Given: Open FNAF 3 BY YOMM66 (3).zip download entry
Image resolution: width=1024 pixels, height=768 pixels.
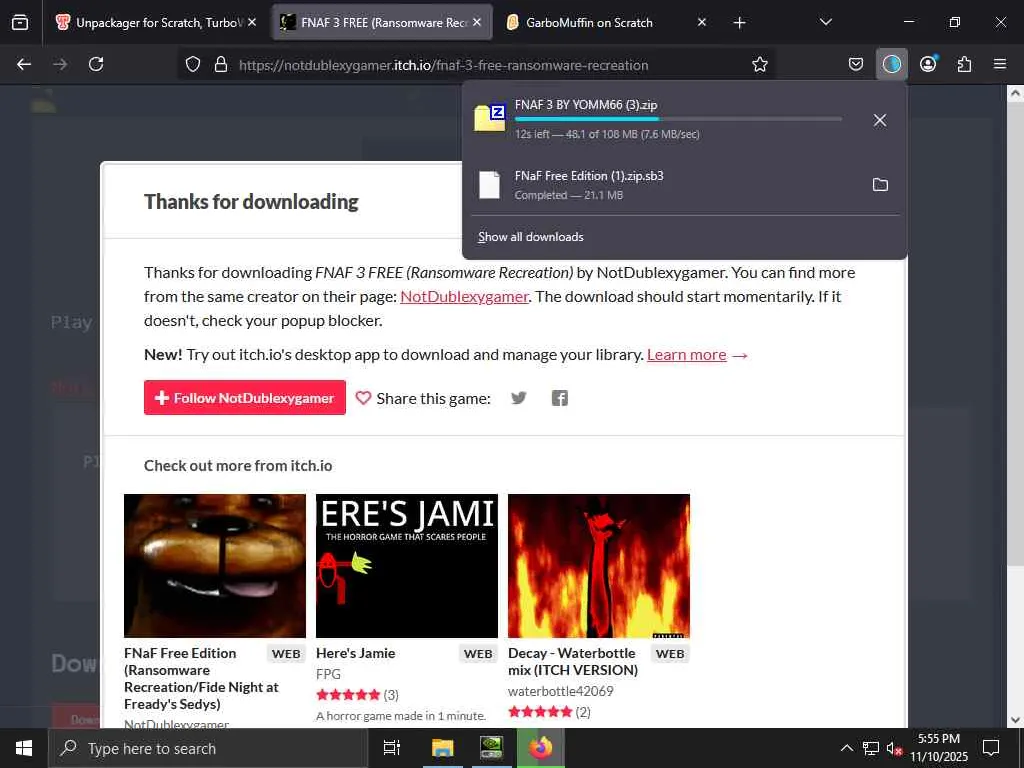Looking at the screenshot, I should pos(662,120).
